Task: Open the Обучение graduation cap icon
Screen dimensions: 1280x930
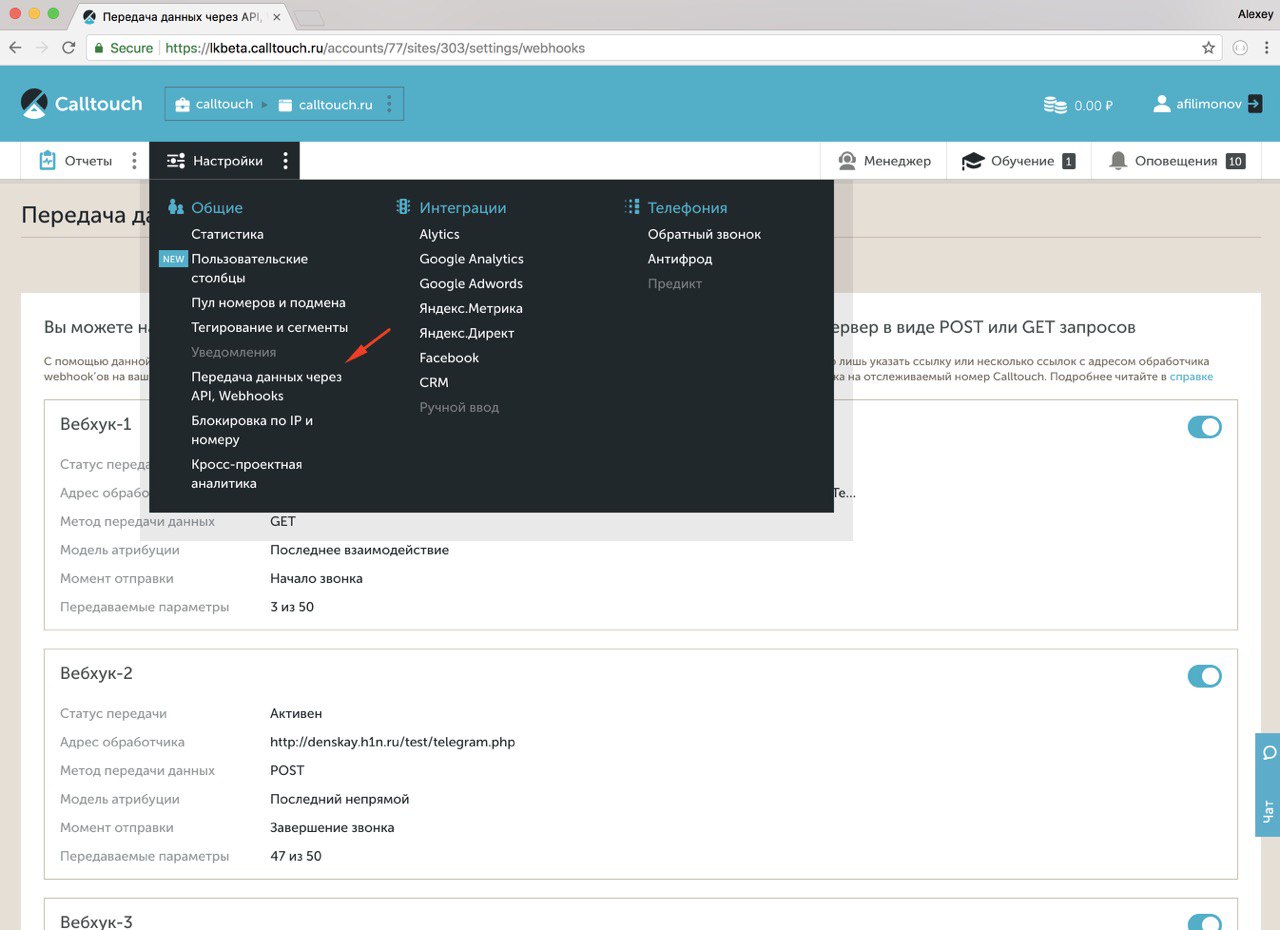Action: pyautogui.click(x=972, y=161)
